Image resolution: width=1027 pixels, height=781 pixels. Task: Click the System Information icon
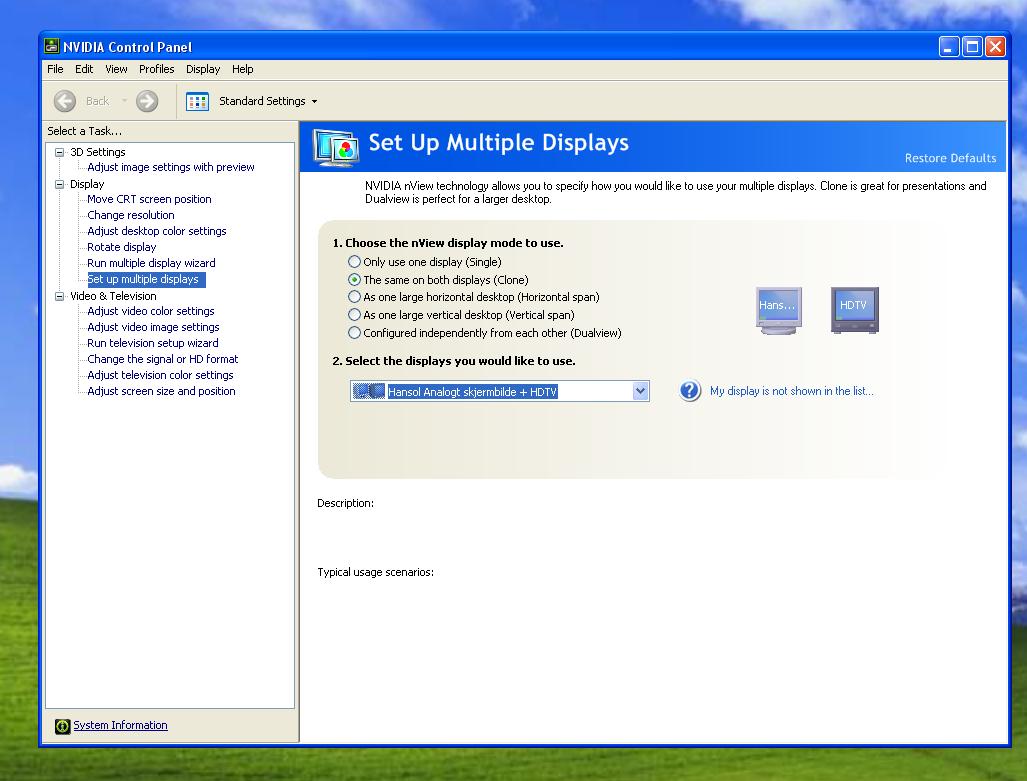62,726
